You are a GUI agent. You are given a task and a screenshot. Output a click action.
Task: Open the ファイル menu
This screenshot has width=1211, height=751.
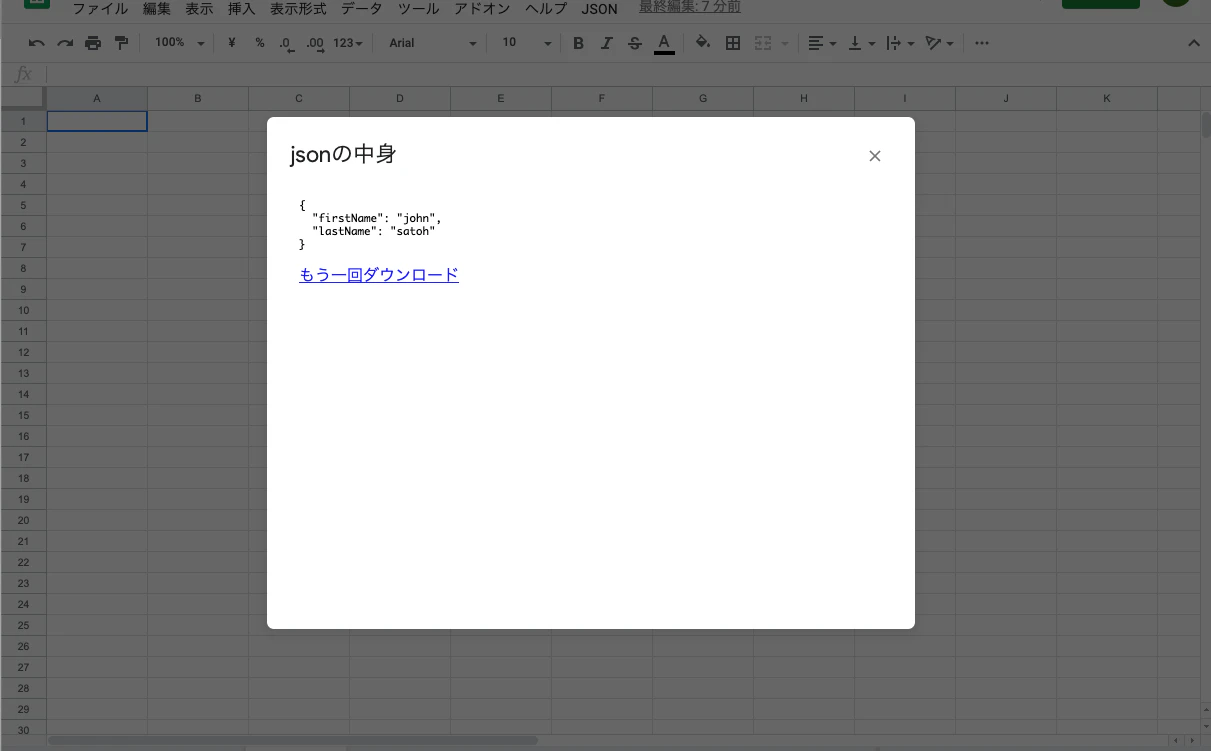tap(100, 9)
